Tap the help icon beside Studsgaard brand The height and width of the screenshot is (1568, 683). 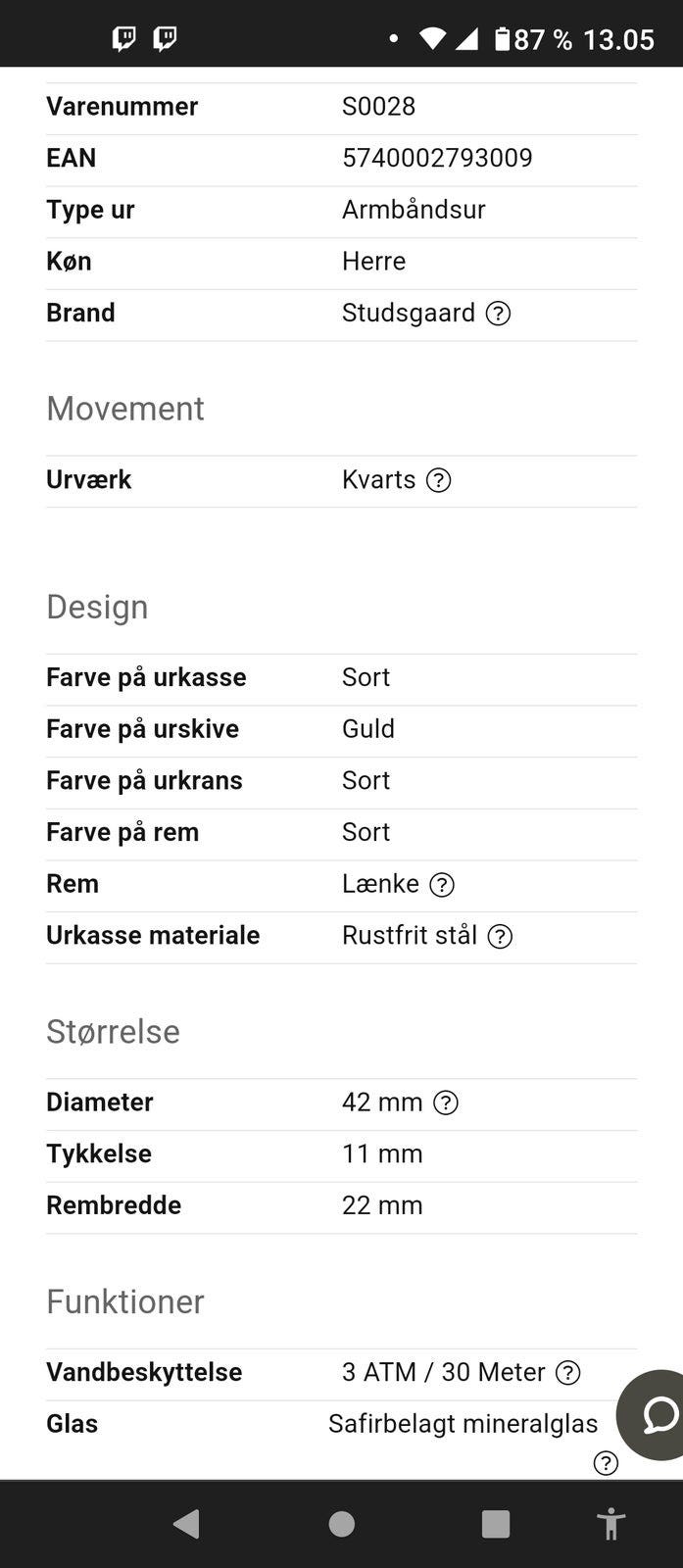click(498, 314)
